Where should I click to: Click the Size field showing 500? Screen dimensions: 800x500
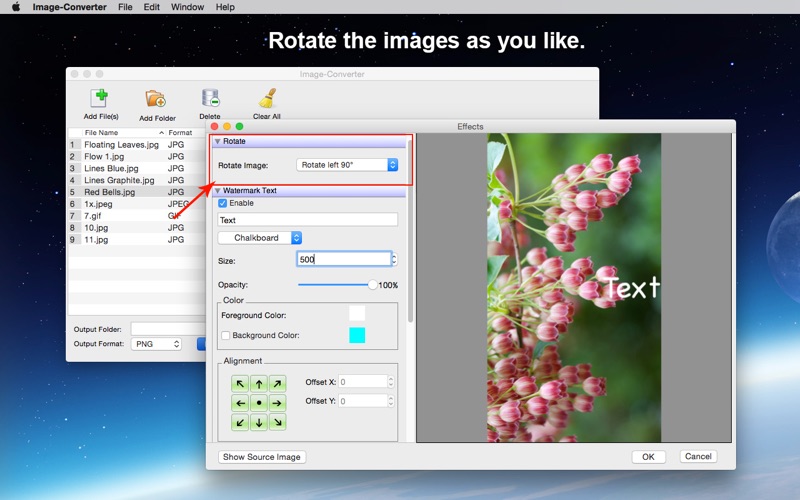point(344,259)
